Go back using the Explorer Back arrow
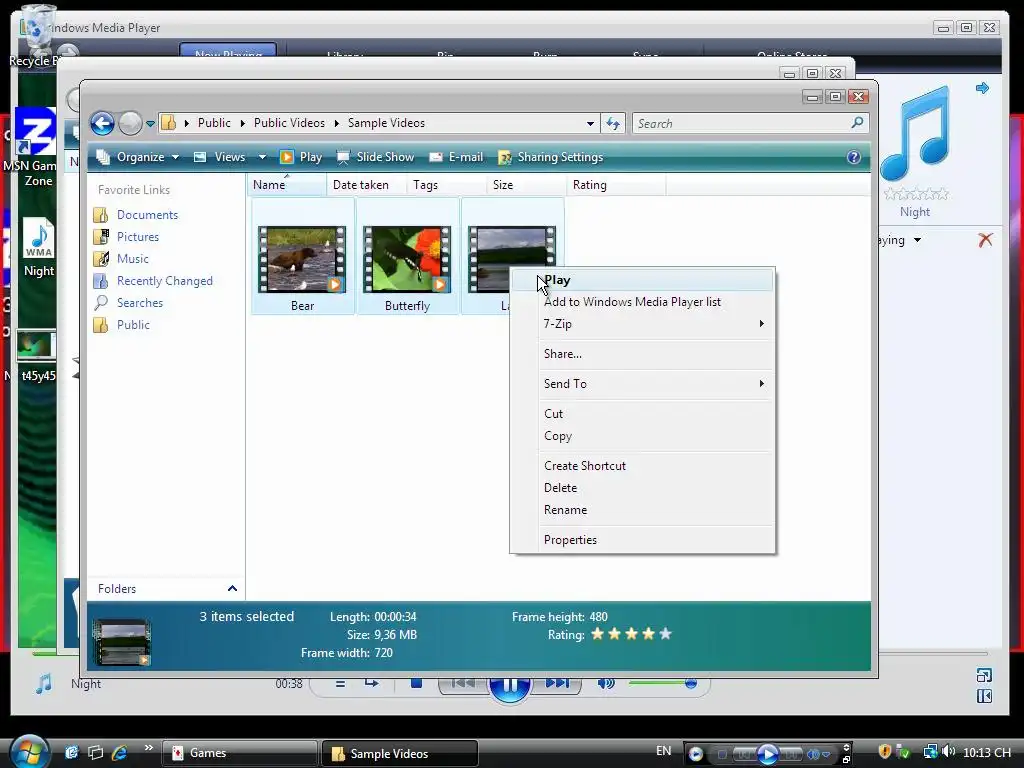This screenshot has height=768, width=1024. (103, 123)
